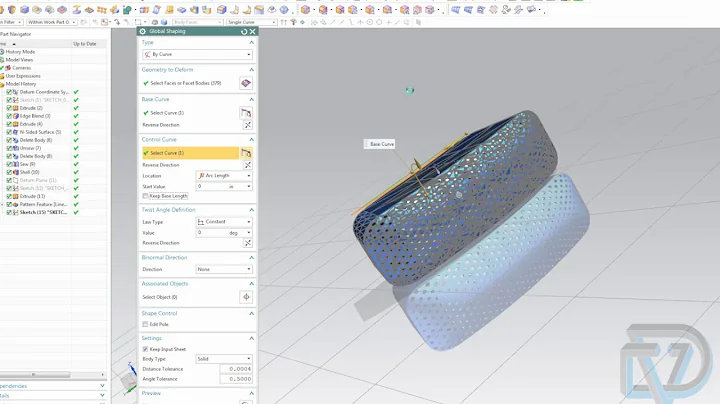Image resolution: width=720 pixels, height=404 pixels.
Task: Click the first purple-orange cube toolbar icon
Action: (305, 10)
